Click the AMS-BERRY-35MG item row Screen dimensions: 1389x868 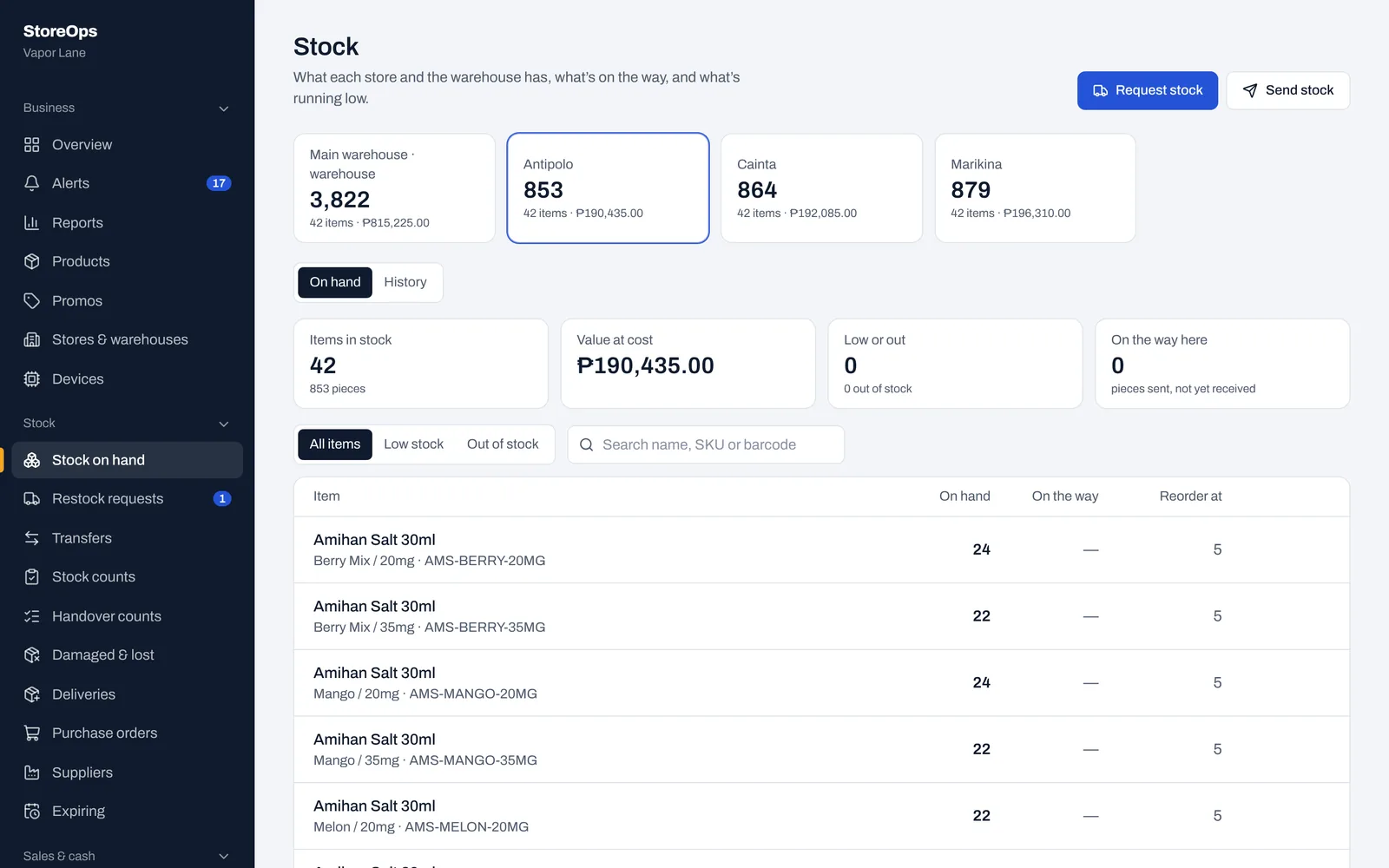(821, 616)
